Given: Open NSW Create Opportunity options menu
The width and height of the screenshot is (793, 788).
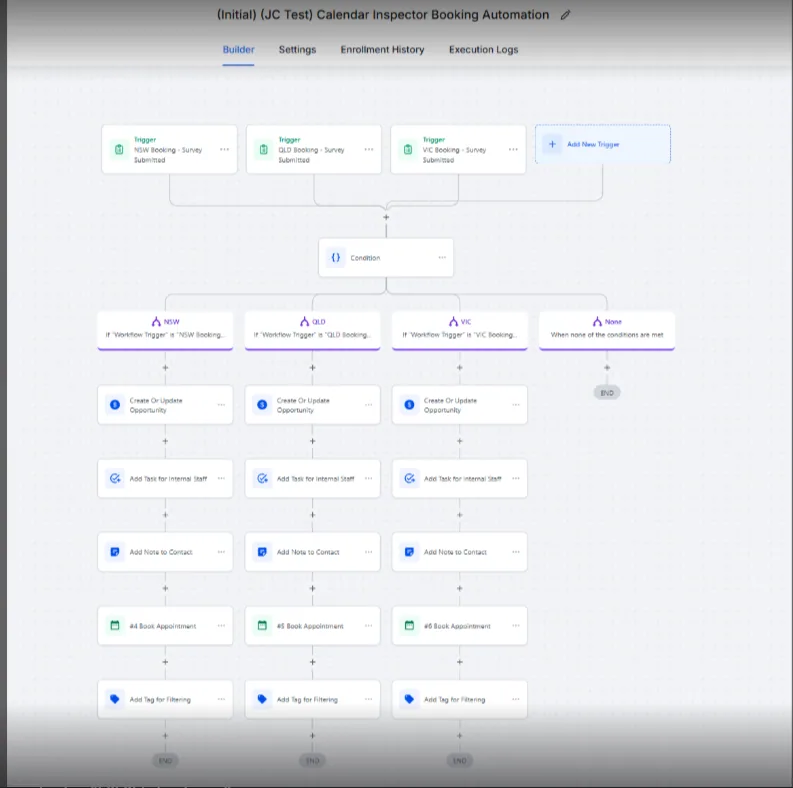Looking at the screenshot, I should click(221, 405).
